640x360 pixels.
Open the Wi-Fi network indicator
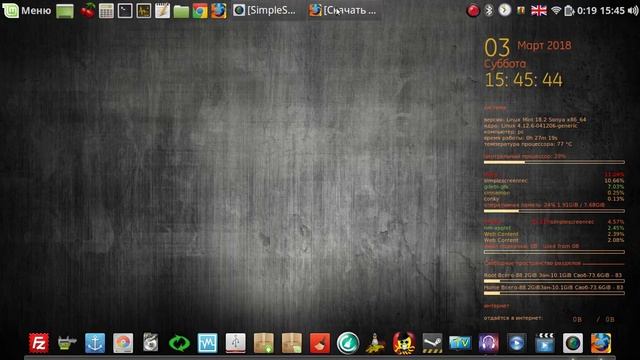click(x=556, y=11)
